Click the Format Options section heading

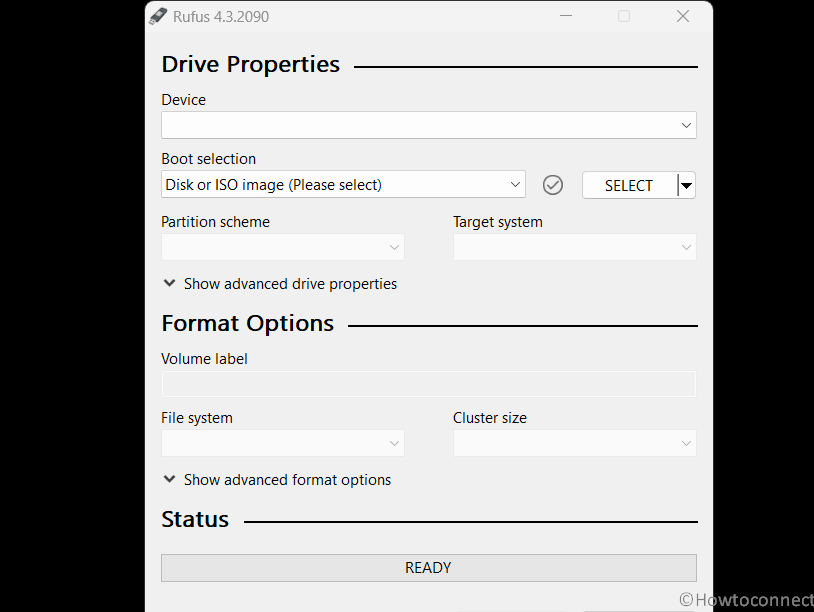point(248,324)
